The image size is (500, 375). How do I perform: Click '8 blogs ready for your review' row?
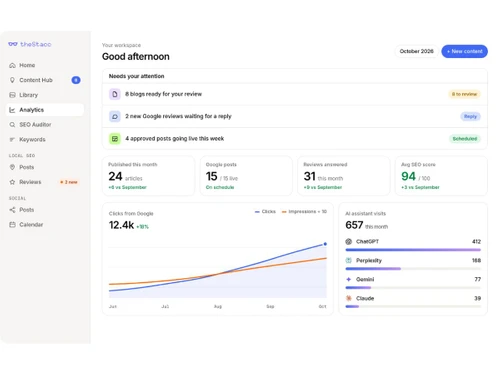tap(295, 94)
